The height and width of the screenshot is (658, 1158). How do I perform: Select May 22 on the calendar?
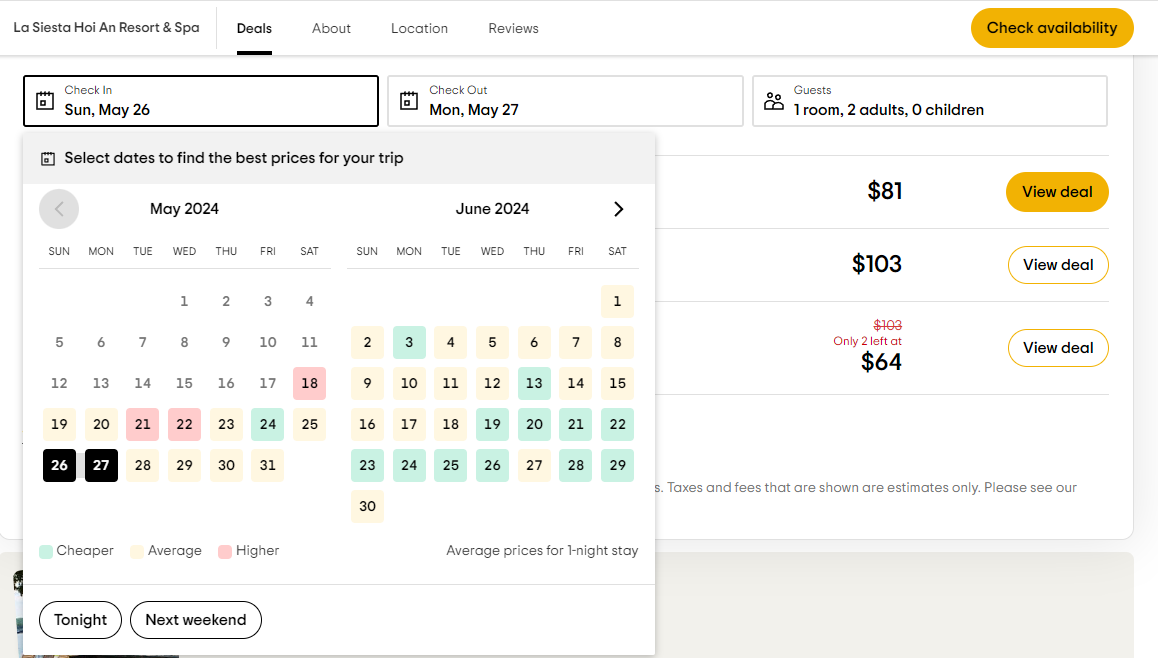184,425
